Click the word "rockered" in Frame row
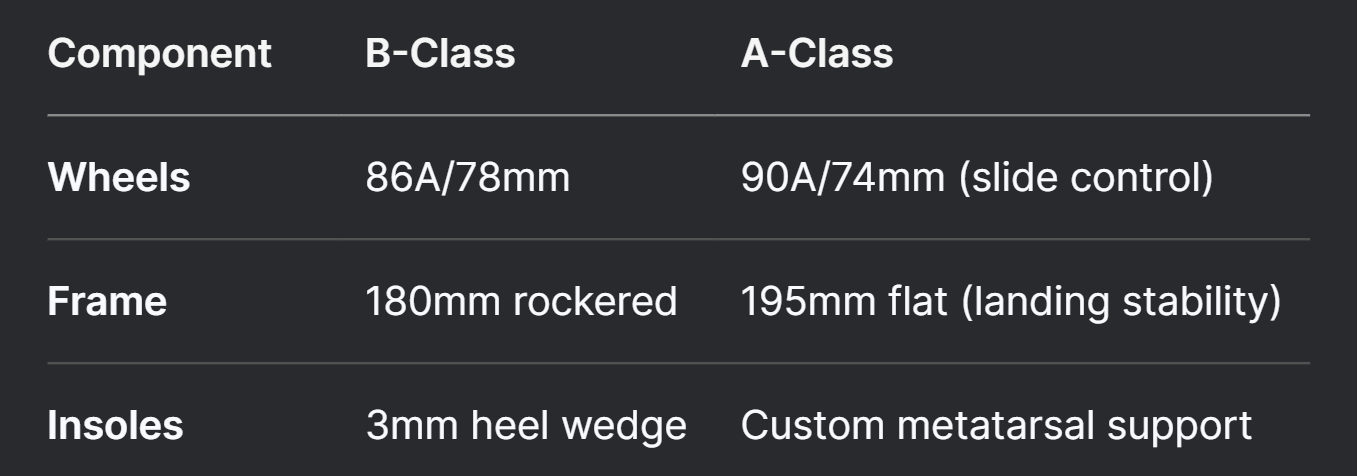Image resolution: width=1357 pixels, height=476 pixels. 595,301
